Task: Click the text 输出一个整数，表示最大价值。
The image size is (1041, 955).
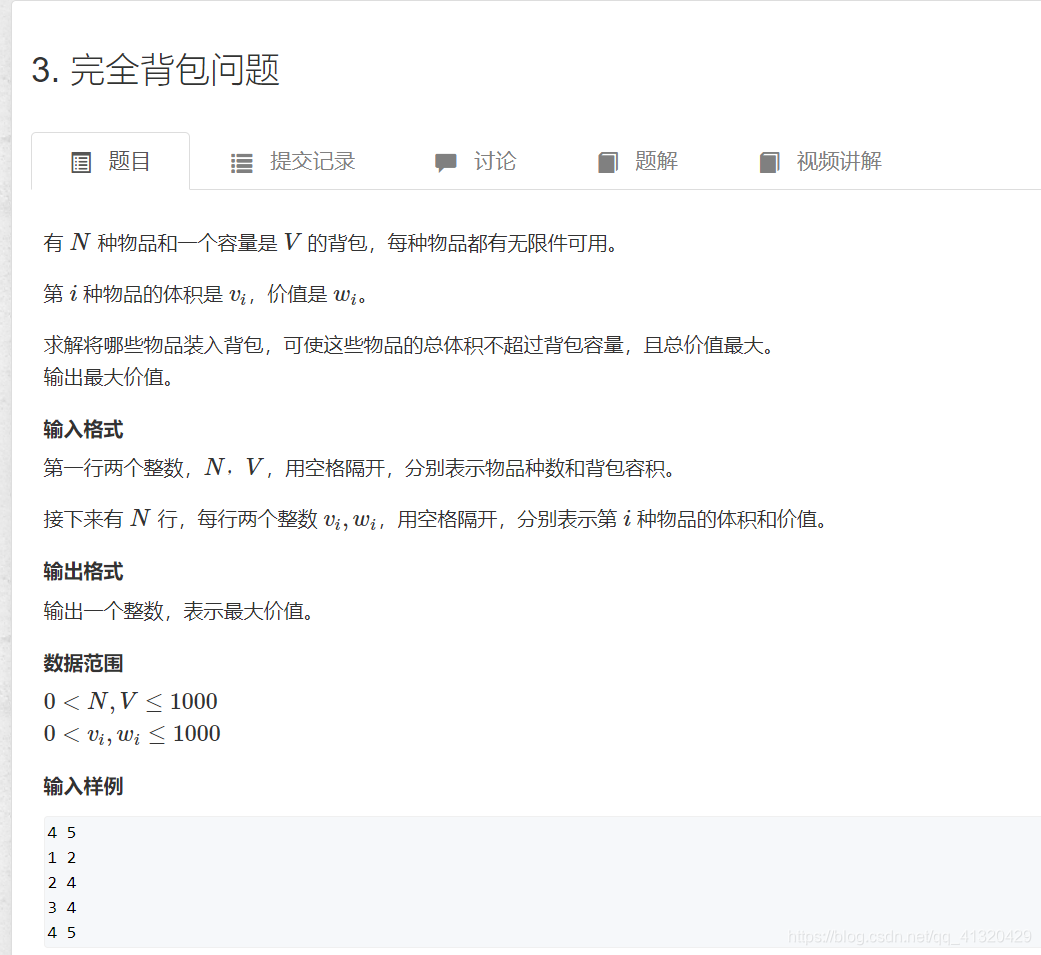Action: click(x=179, y=611)
